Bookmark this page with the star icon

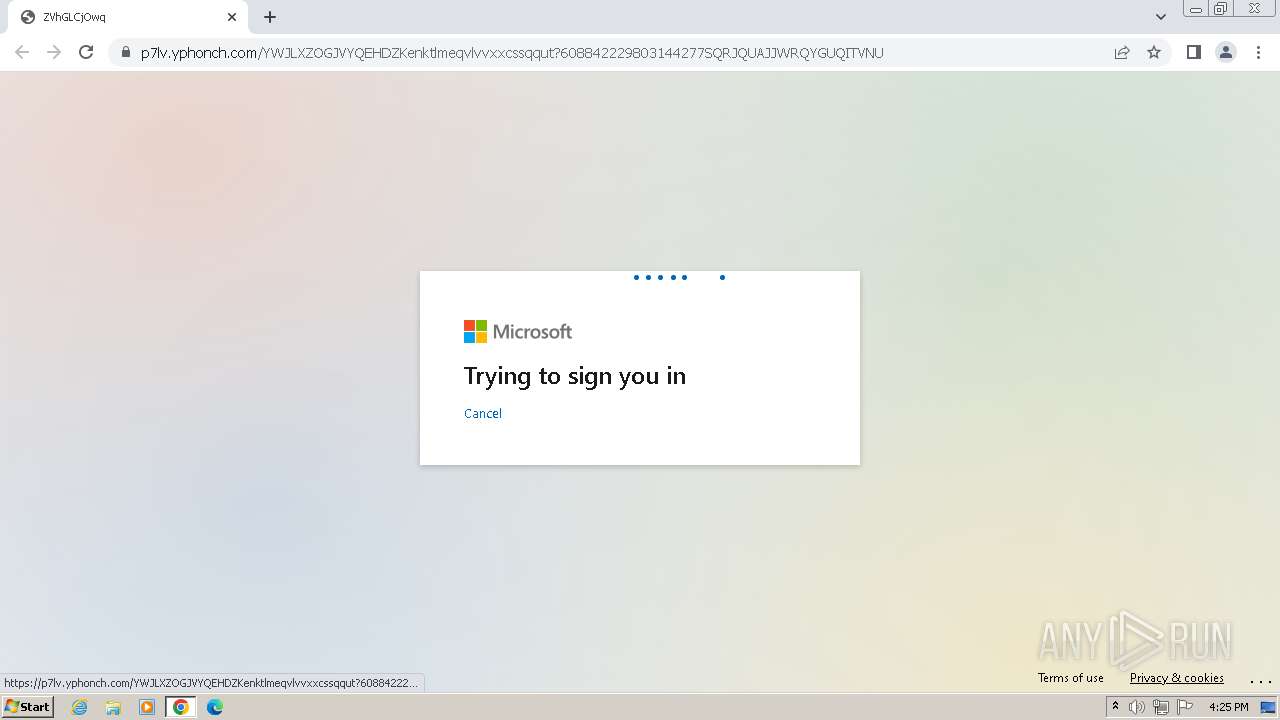1154,53
